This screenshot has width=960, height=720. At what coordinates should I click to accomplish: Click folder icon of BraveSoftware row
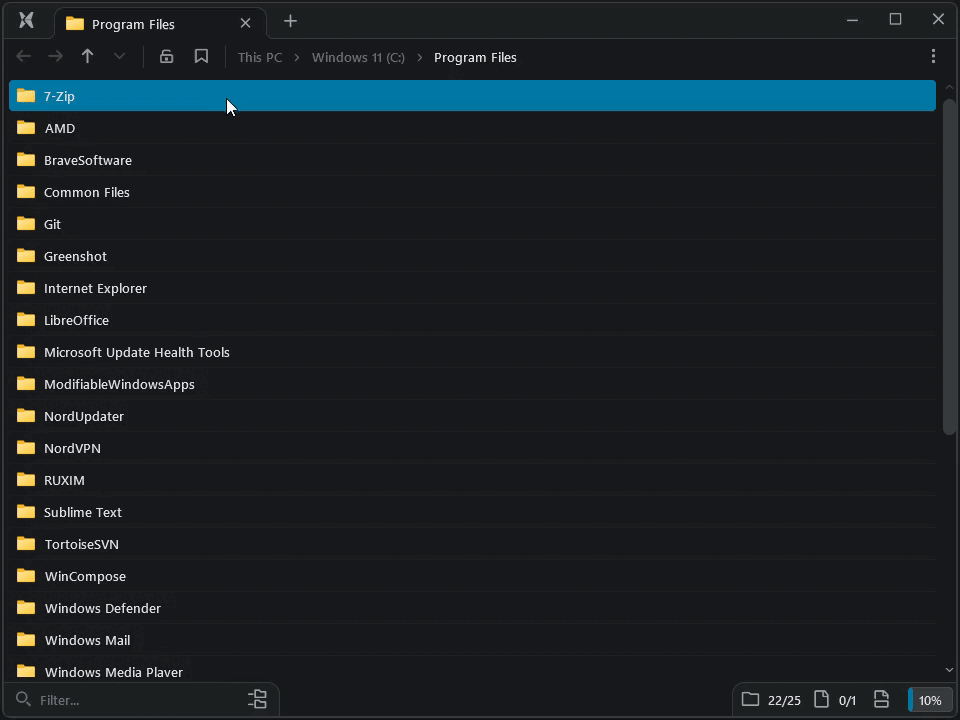pos(26,160)
